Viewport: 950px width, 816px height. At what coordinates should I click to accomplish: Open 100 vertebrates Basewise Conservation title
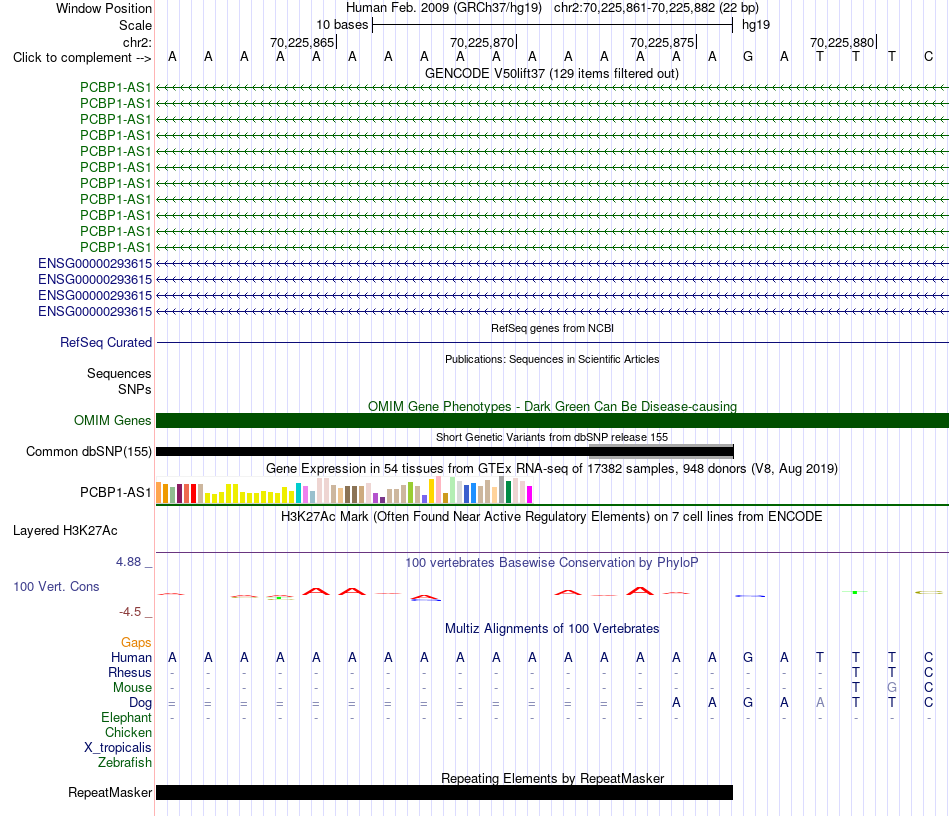(552, 563)
